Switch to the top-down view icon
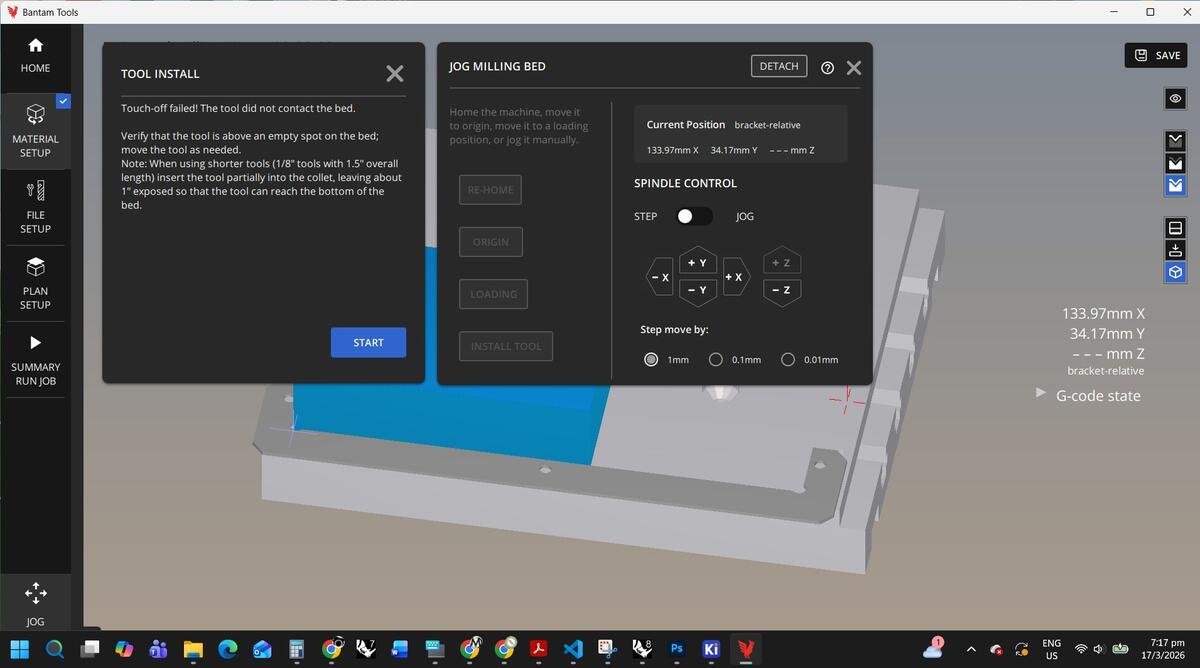 (1176, 250)
